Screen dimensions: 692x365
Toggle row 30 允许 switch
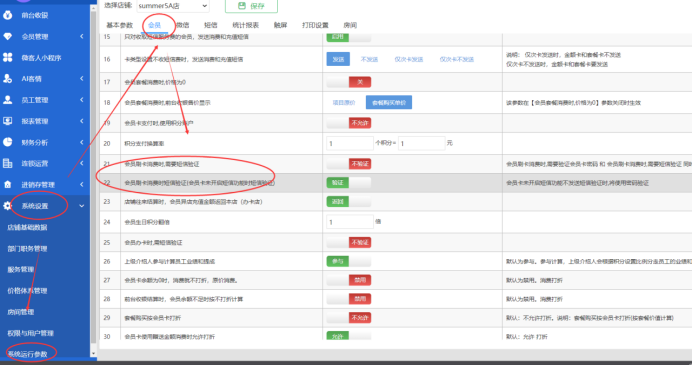[x=349, y=336]
